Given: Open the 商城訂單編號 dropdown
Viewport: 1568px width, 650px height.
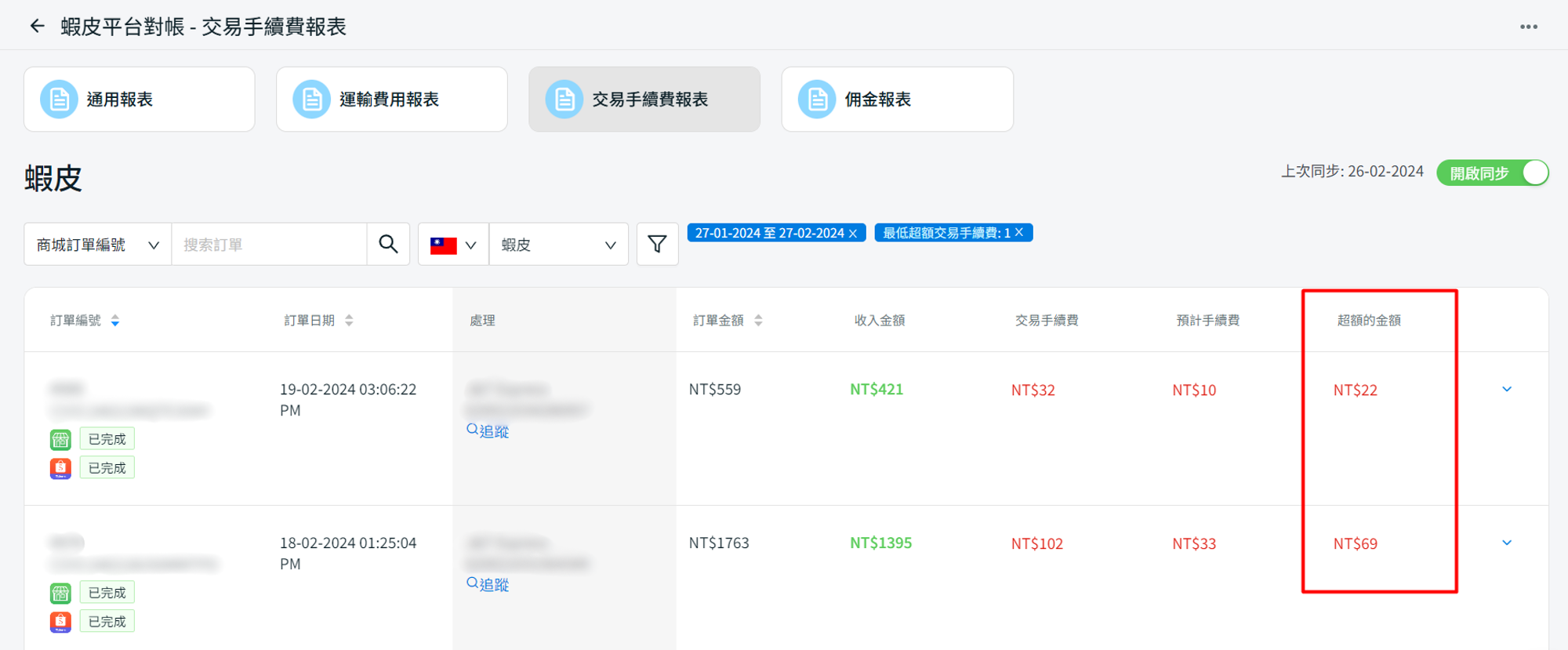Looking at the screenshot, I should click(97, 245).
